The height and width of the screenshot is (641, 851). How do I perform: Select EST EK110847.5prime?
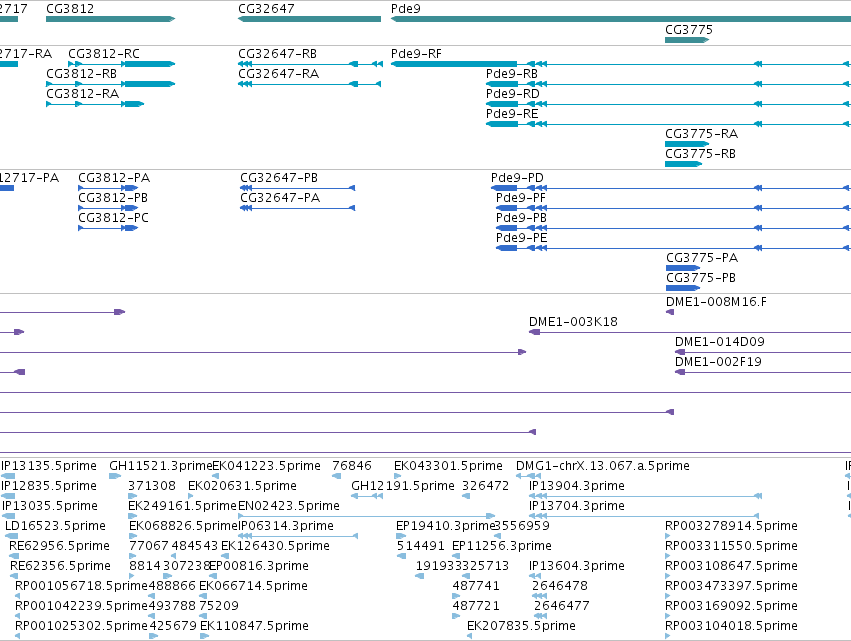(x=254, y=626)
